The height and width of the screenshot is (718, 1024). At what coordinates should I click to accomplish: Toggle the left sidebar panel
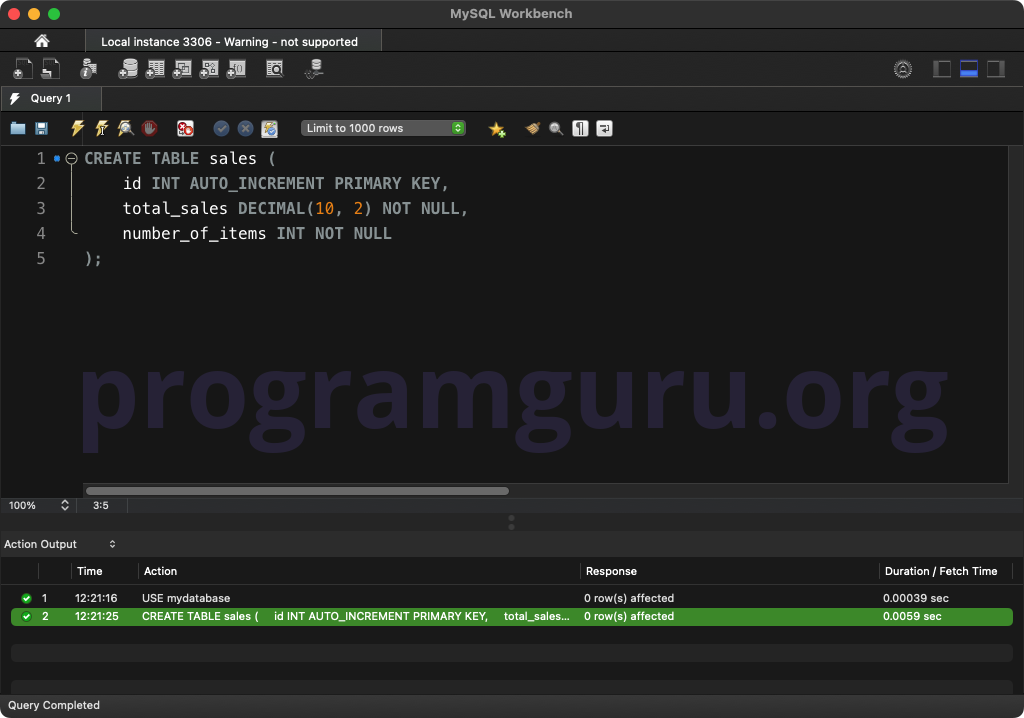pyautogui.click(x=942, y=69)
